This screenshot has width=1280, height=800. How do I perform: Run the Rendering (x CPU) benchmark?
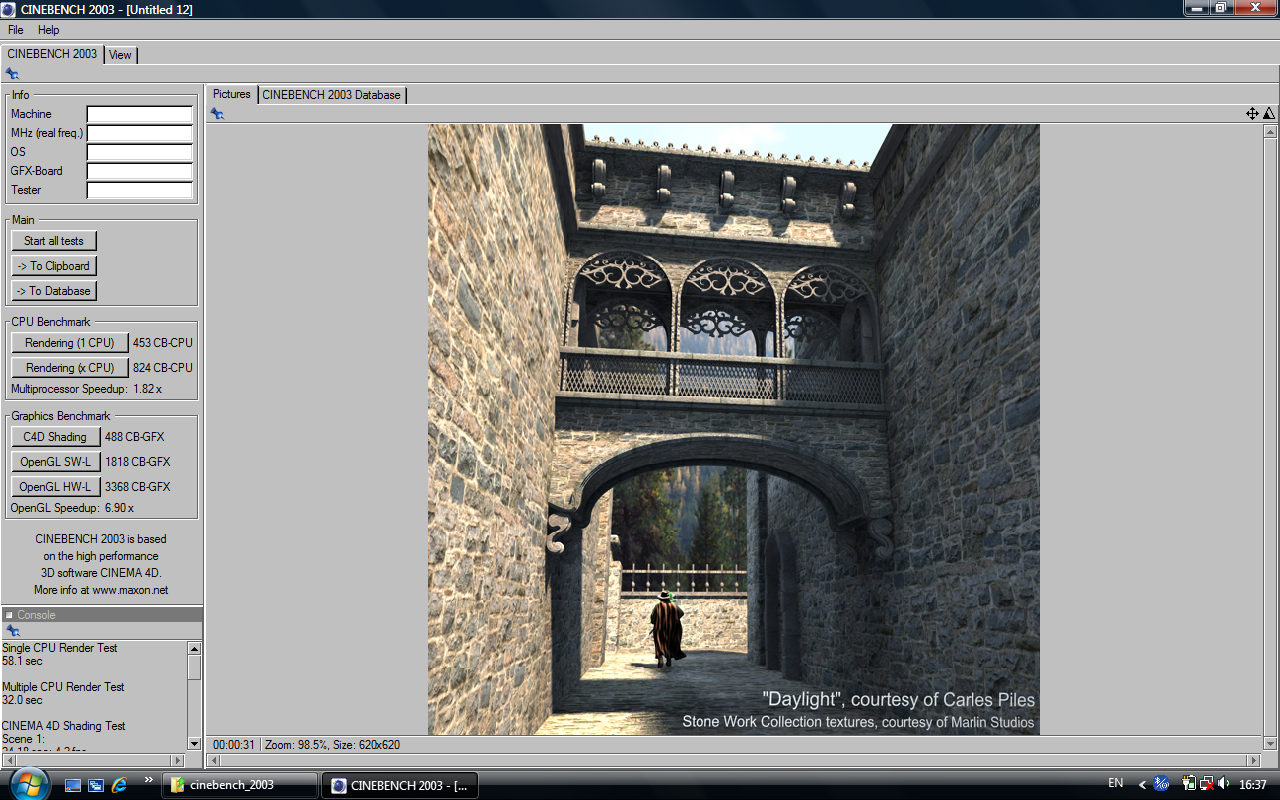point(70,368)
